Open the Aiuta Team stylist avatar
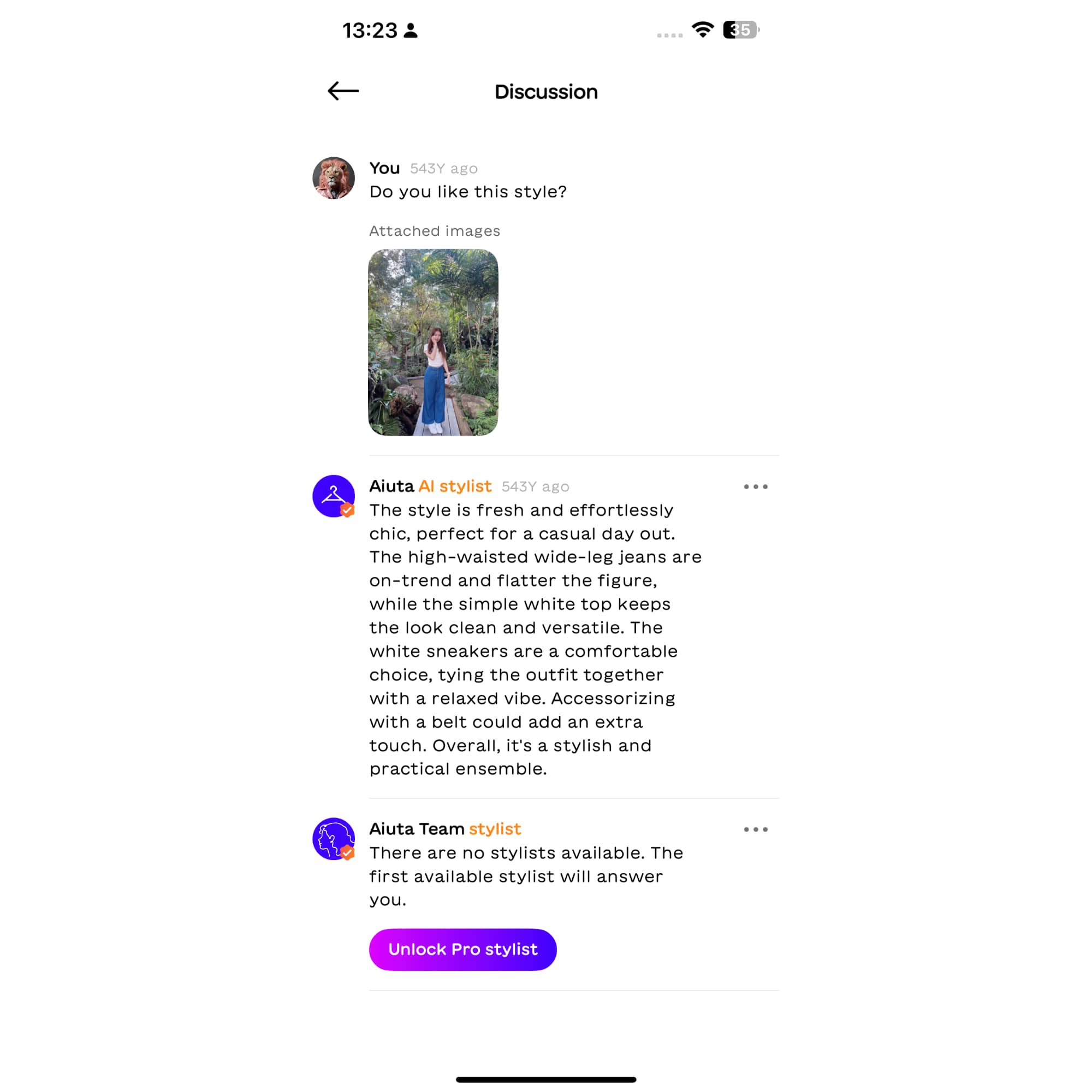Viewport: 1092px width, 1092px height. 334,839
